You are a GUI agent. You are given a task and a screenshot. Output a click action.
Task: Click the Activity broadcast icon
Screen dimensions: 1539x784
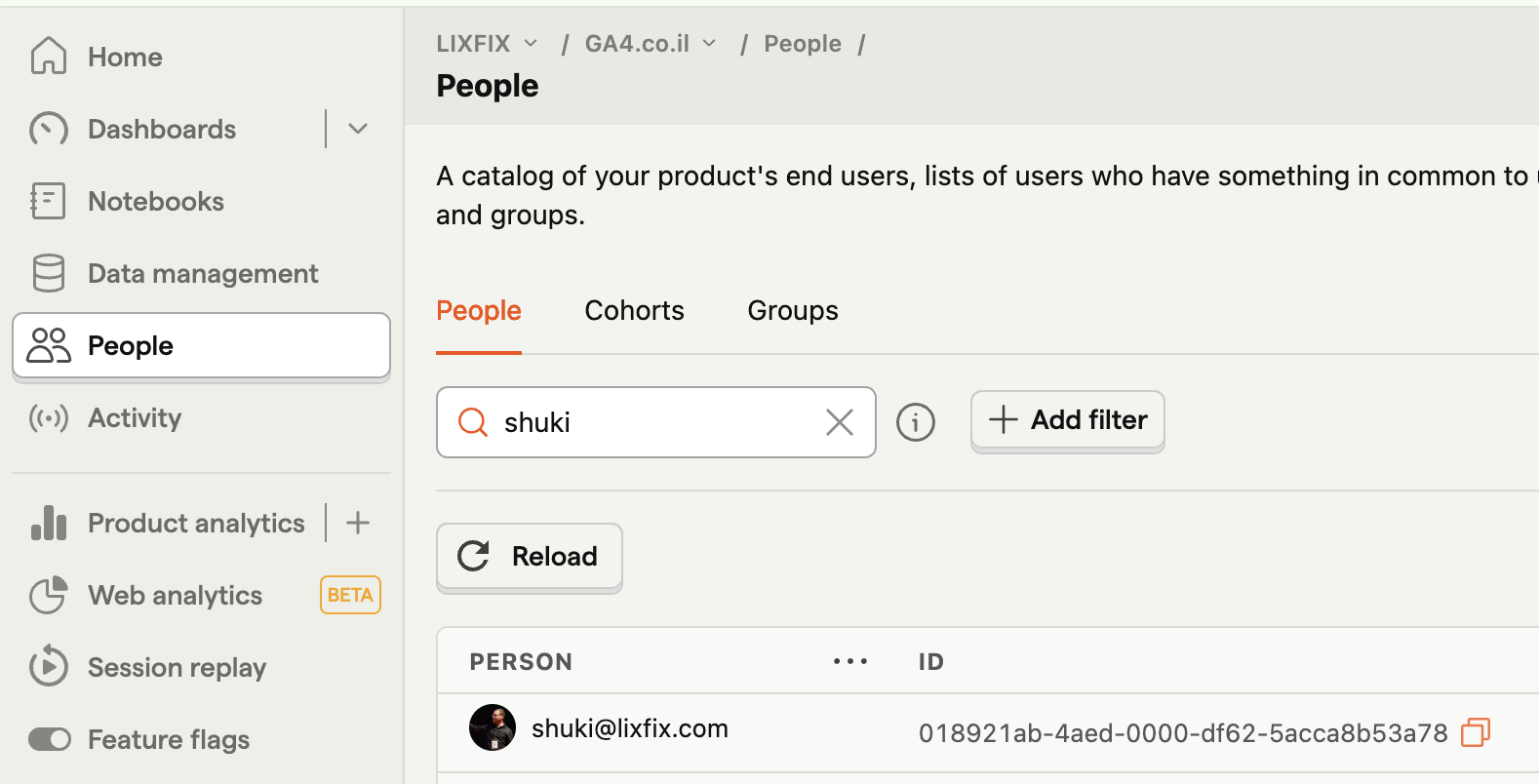pyautogui.click(x=48, y=417)
